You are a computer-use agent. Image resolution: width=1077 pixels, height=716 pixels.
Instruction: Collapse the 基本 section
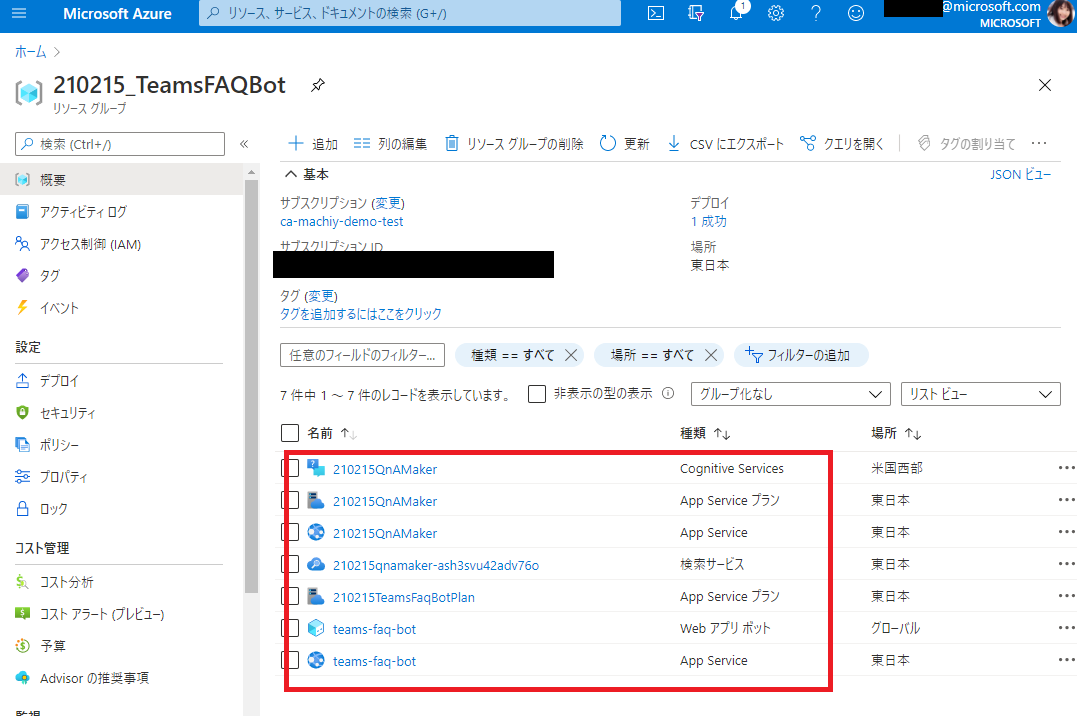tap(289, 173)
